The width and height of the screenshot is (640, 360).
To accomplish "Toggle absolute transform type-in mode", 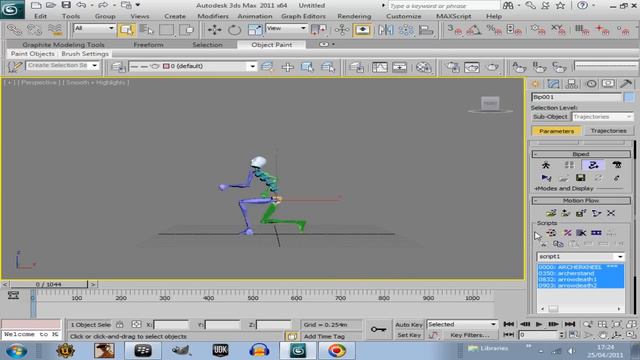I will [x=136, y=324].
